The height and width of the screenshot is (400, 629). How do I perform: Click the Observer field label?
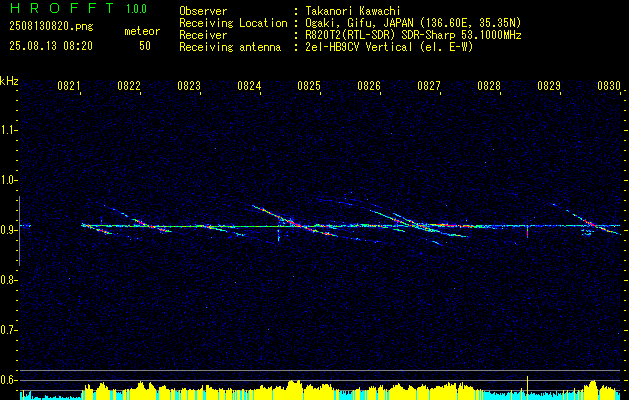pyautogui.click(x=203, y=11)
